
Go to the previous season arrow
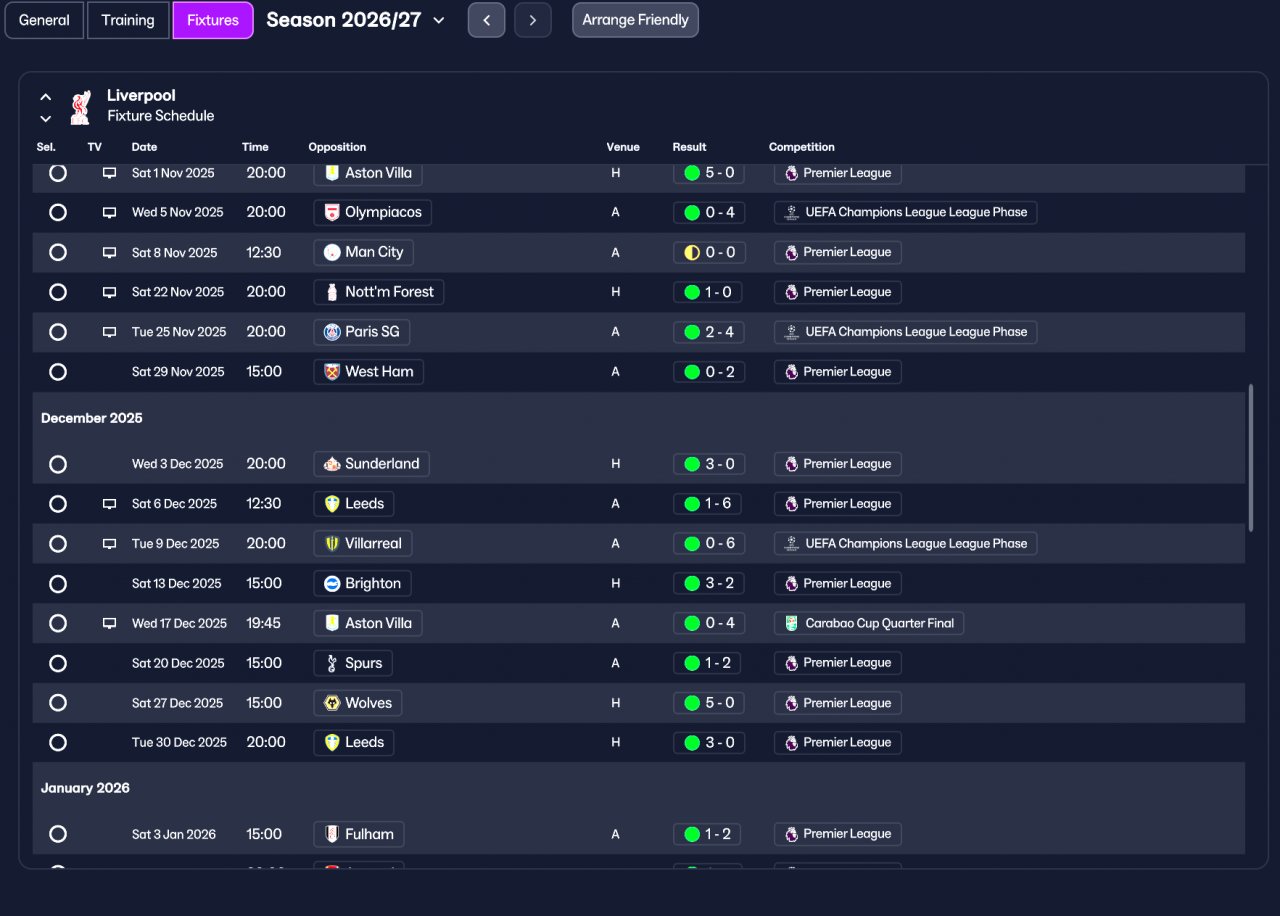(486, 20)
